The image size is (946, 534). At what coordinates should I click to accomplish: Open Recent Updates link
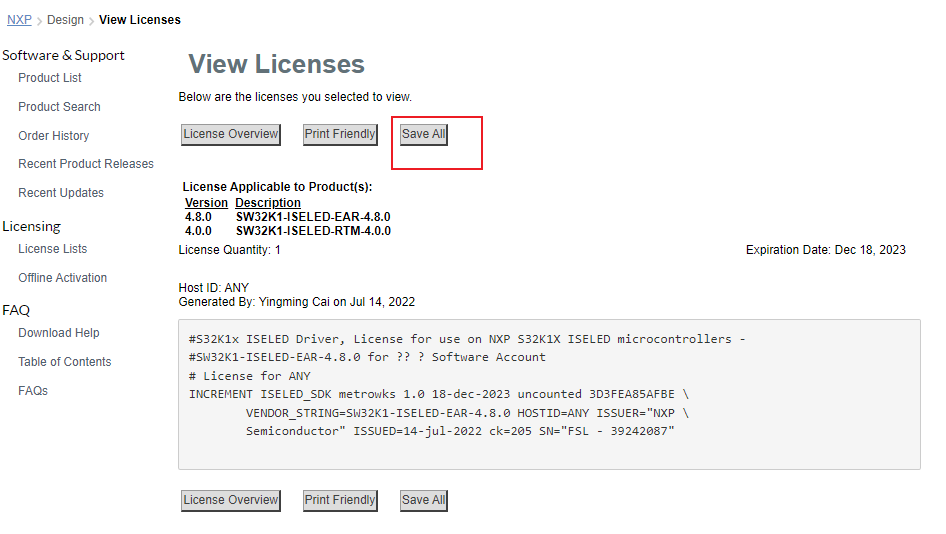pos(61,193)
